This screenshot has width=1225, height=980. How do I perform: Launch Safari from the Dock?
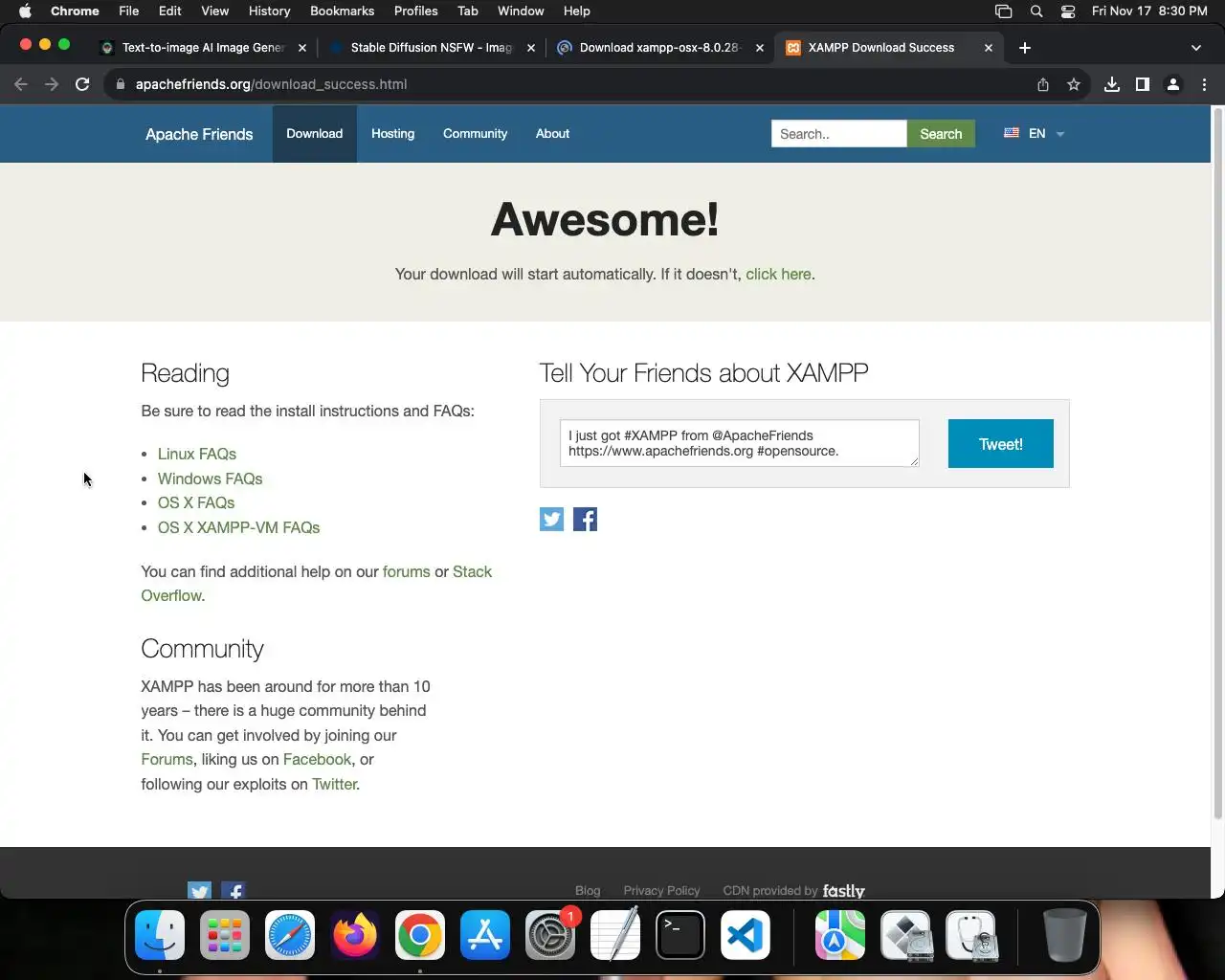[x=290, y=935]
